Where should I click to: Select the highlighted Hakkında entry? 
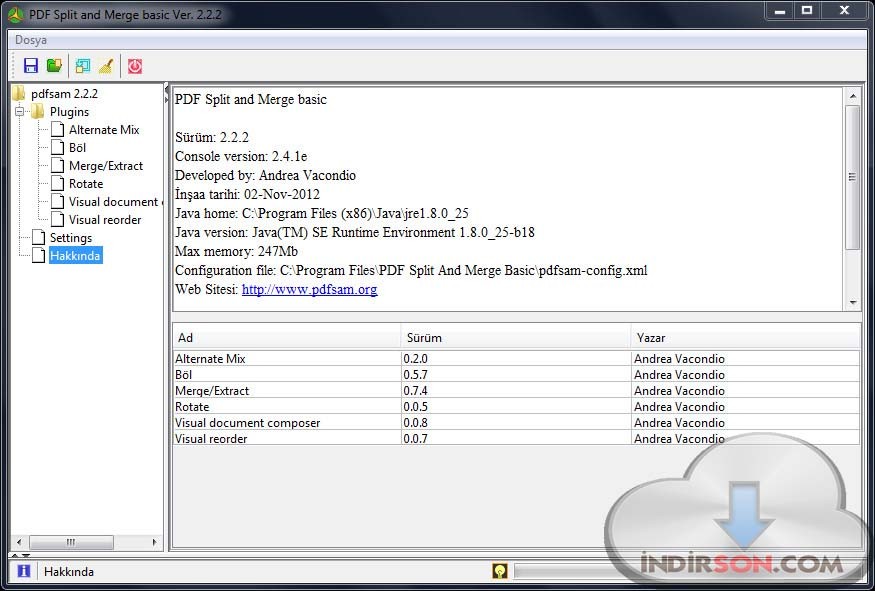75,256
